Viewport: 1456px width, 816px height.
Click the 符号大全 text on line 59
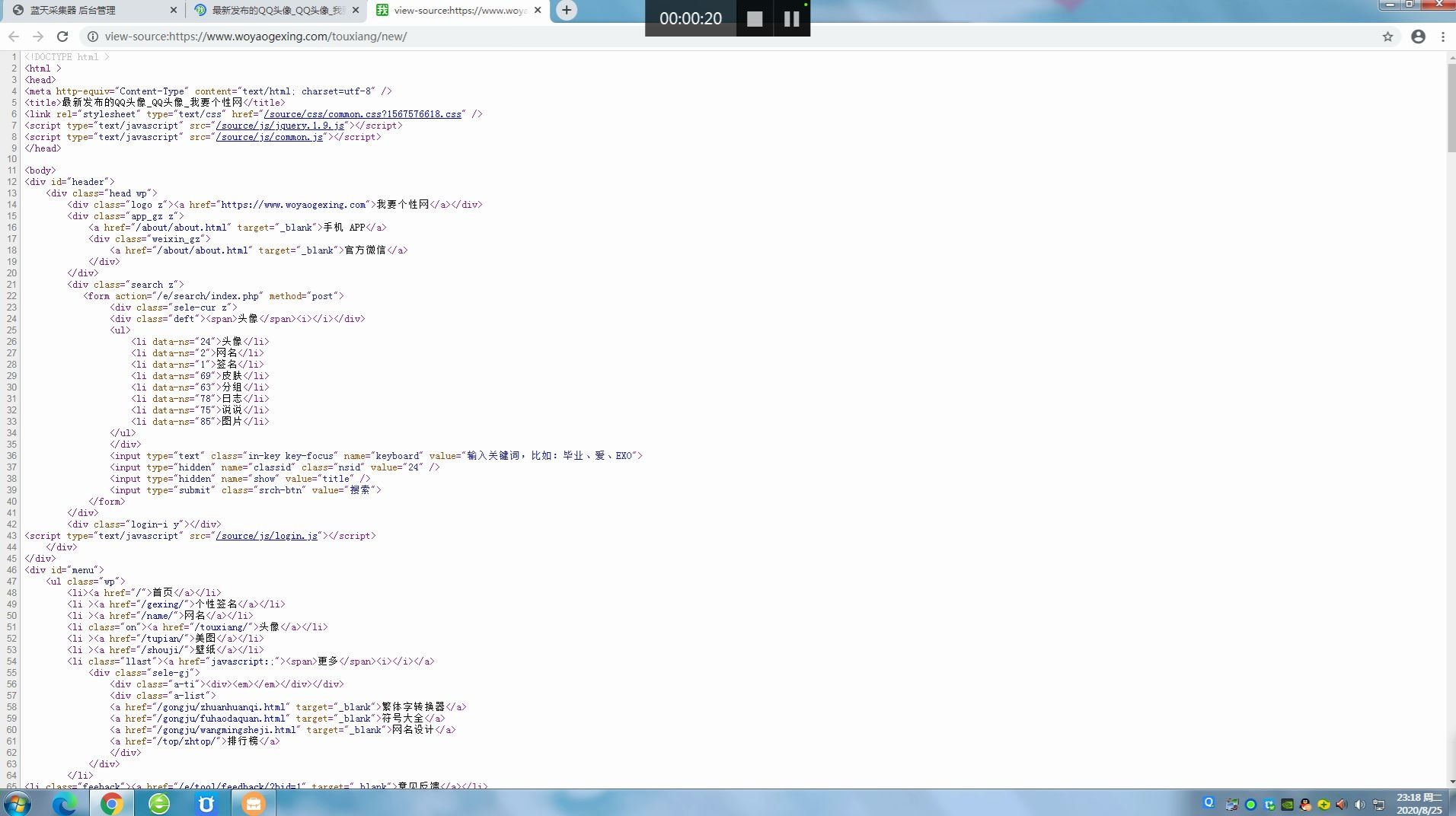403,719
